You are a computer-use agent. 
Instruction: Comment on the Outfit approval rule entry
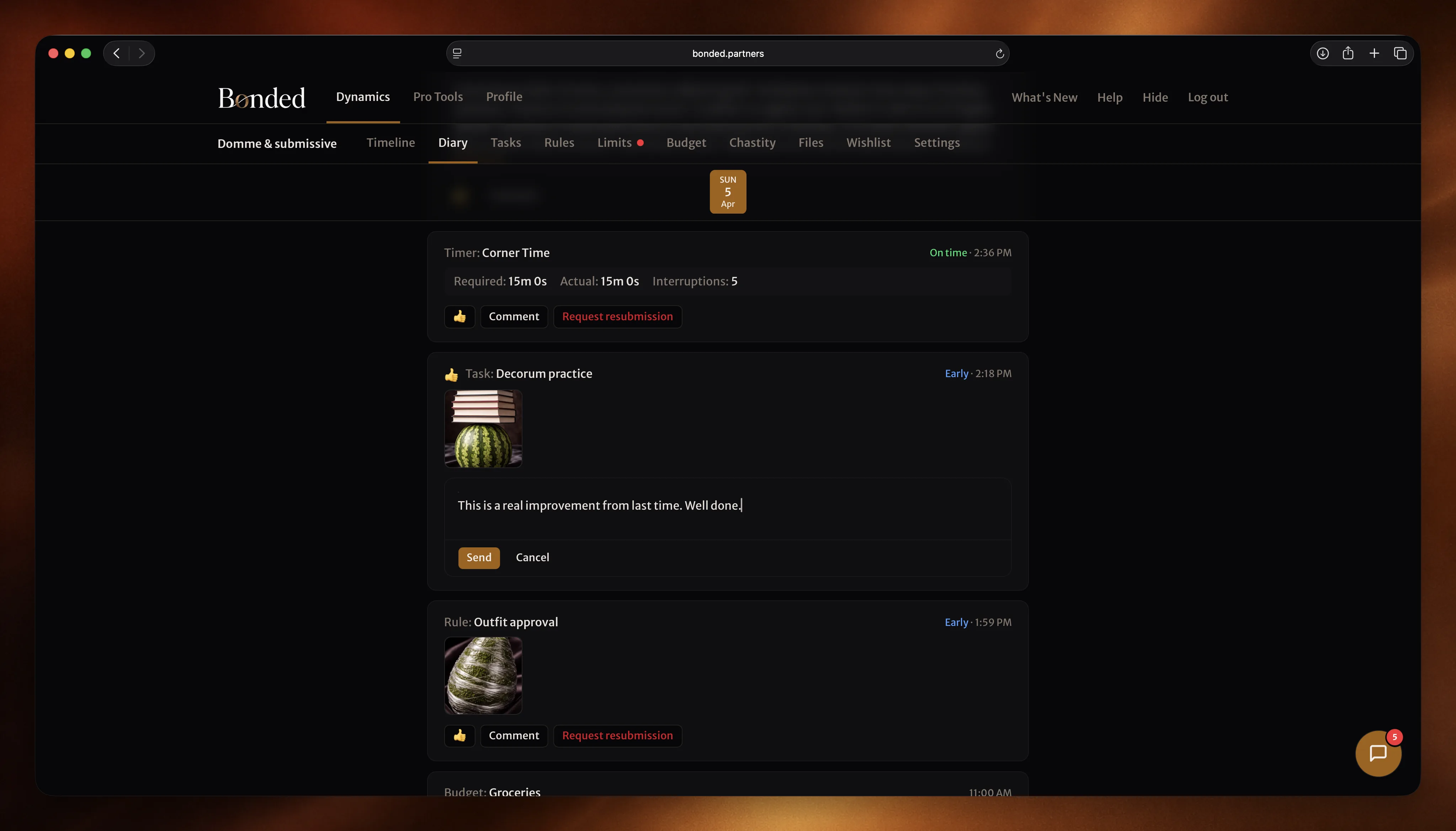[514, 735]
